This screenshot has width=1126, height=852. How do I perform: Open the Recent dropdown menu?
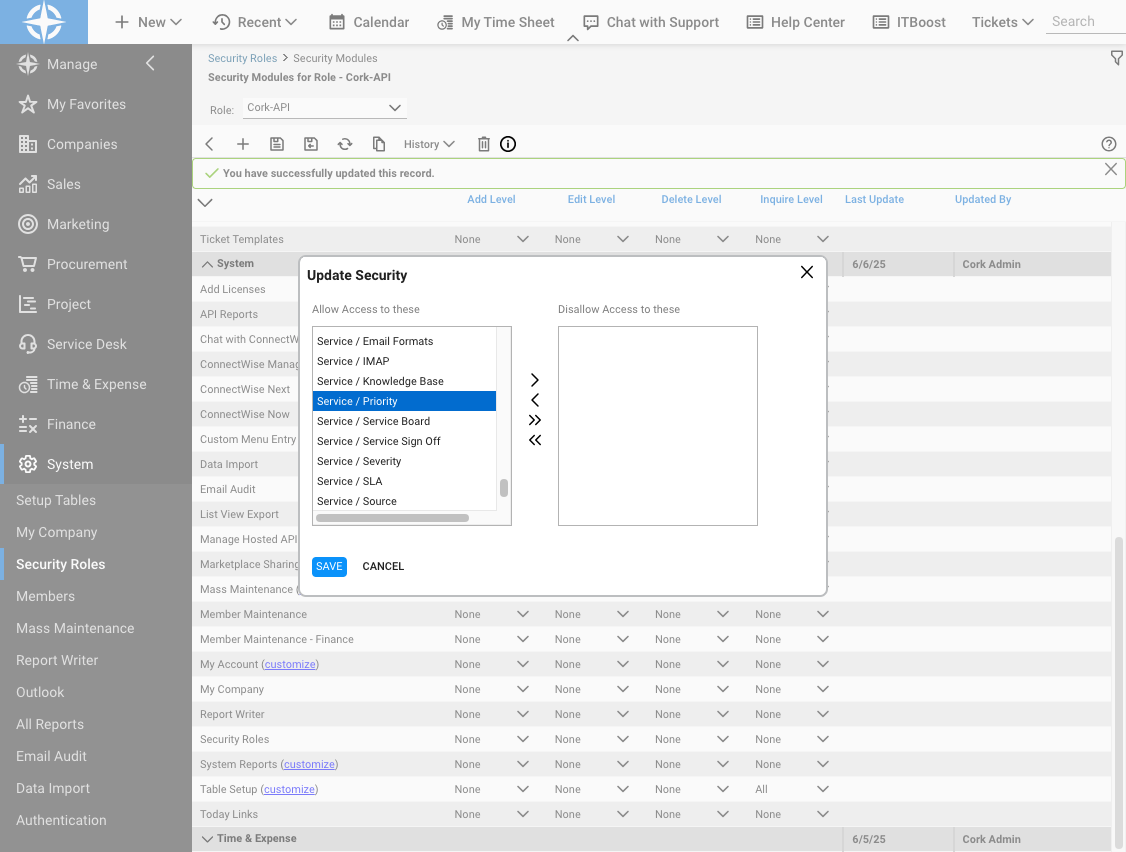click(255, 22)
